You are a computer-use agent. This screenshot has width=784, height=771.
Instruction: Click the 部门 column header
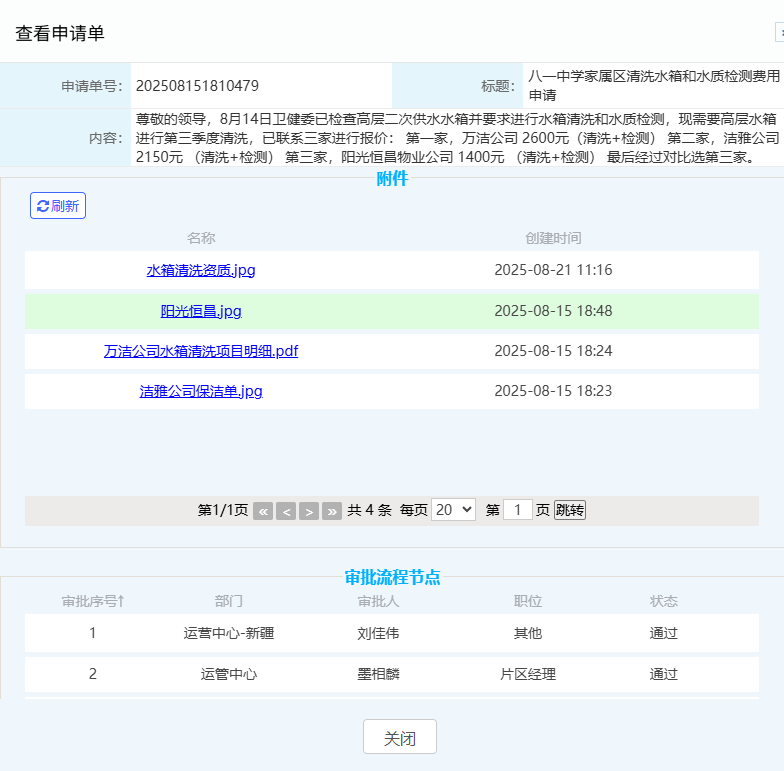point(228,601)
